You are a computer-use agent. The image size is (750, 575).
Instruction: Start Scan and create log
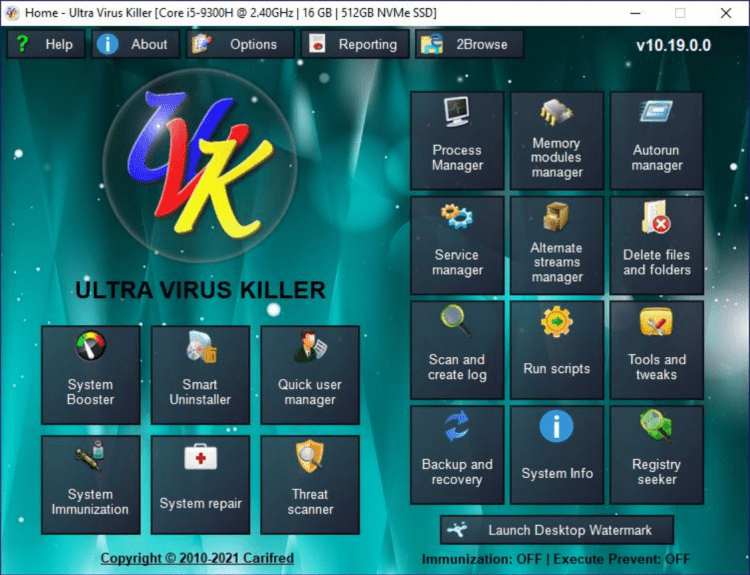457,350
